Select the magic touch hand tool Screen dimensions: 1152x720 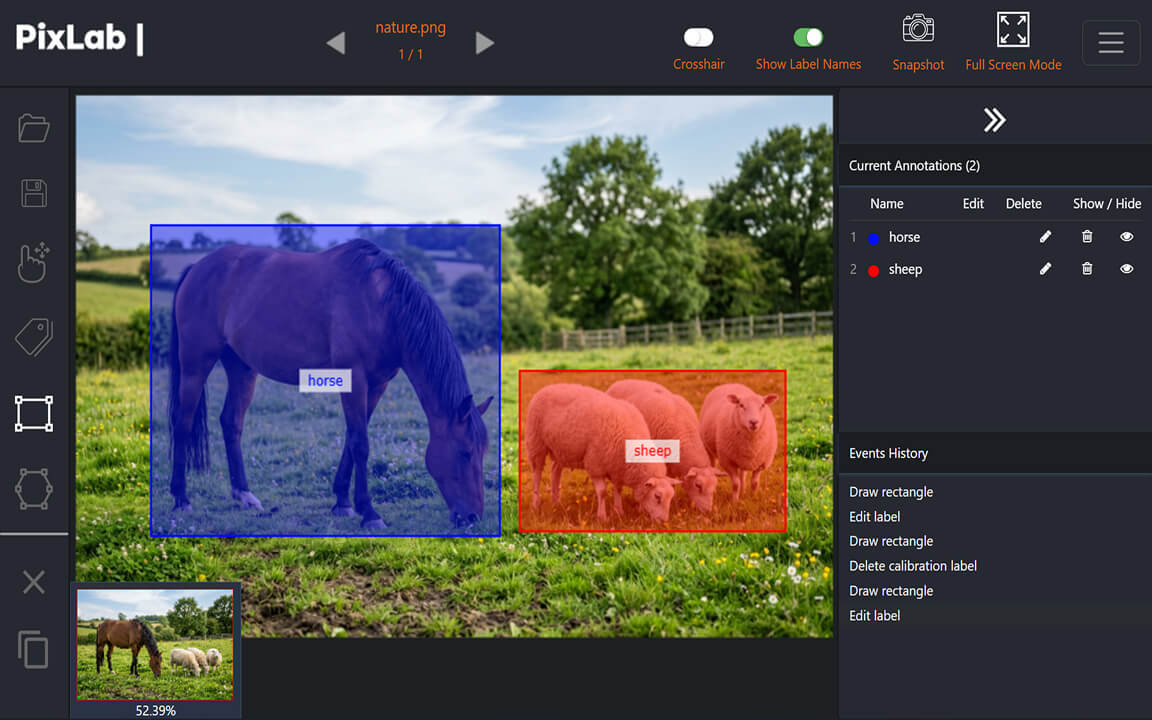click(34, 262)
